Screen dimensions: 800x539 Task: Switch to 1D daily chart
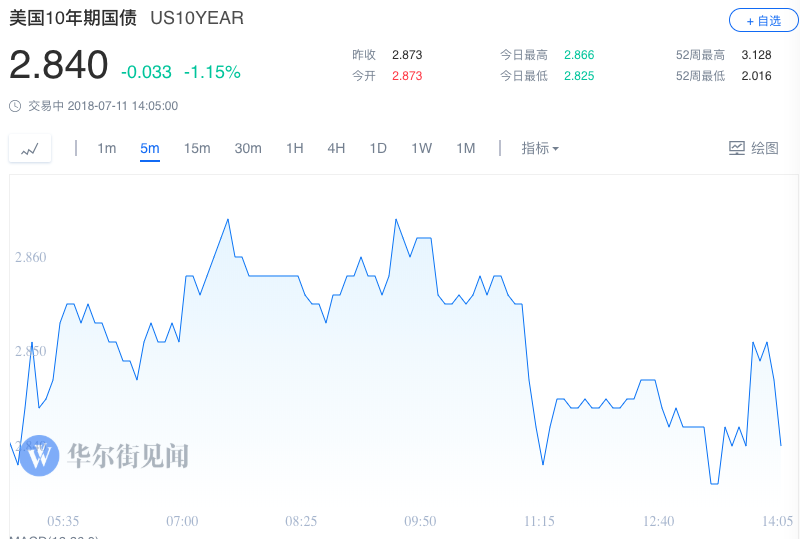tap(378, 148)
